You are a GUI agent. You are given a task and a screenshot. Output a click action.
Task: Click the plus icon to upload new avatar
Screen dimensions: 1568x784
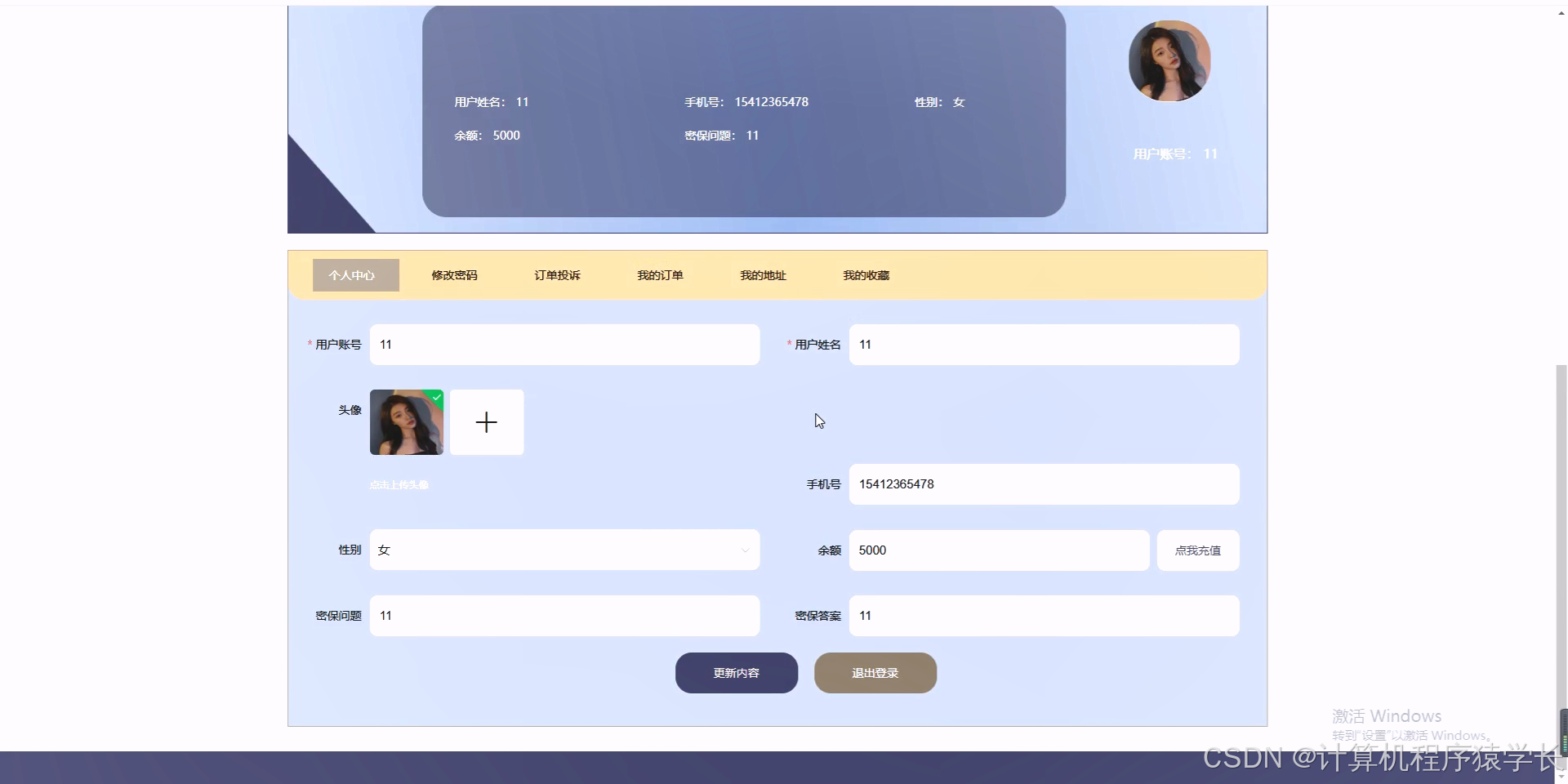pos(486,421)
